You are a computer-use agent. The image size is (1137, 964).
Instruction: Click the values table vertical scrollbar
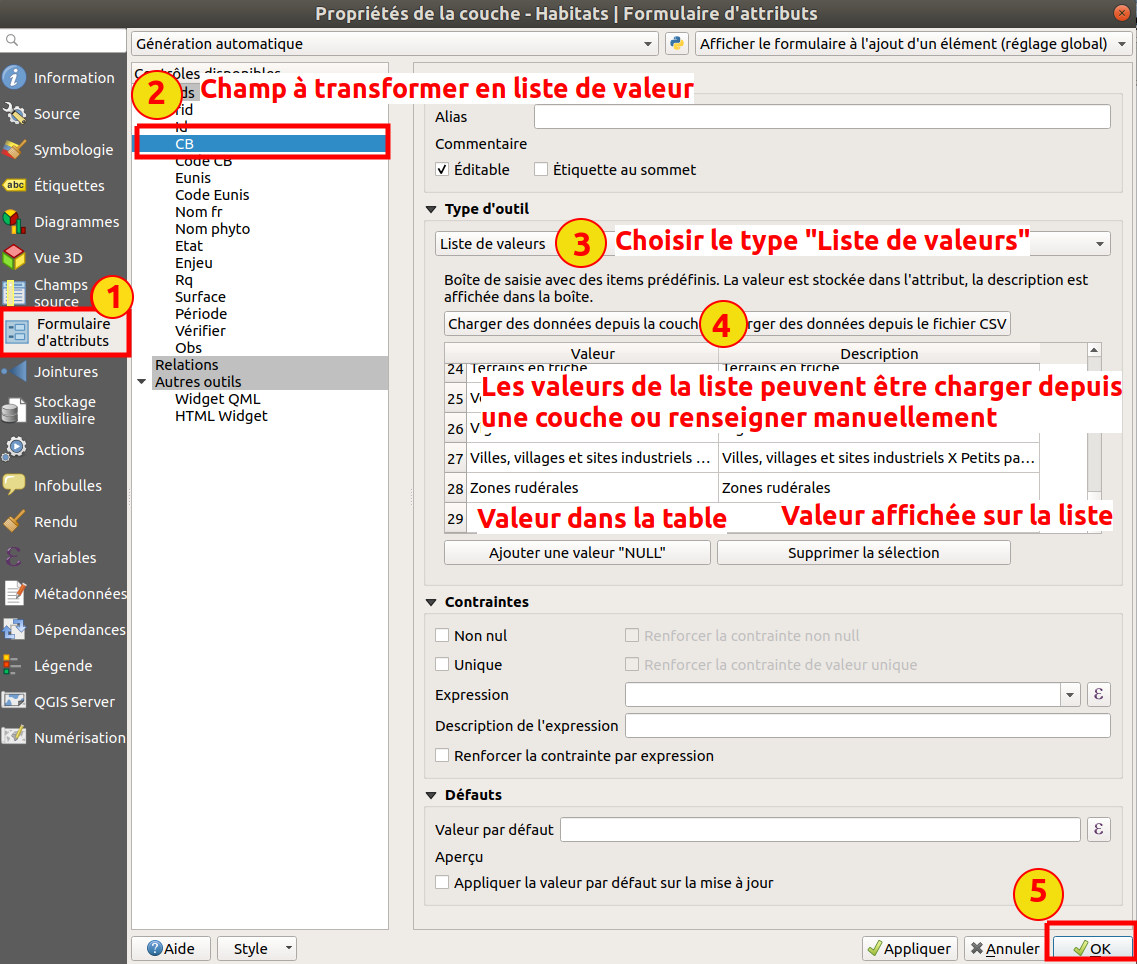click(1094, 438)
